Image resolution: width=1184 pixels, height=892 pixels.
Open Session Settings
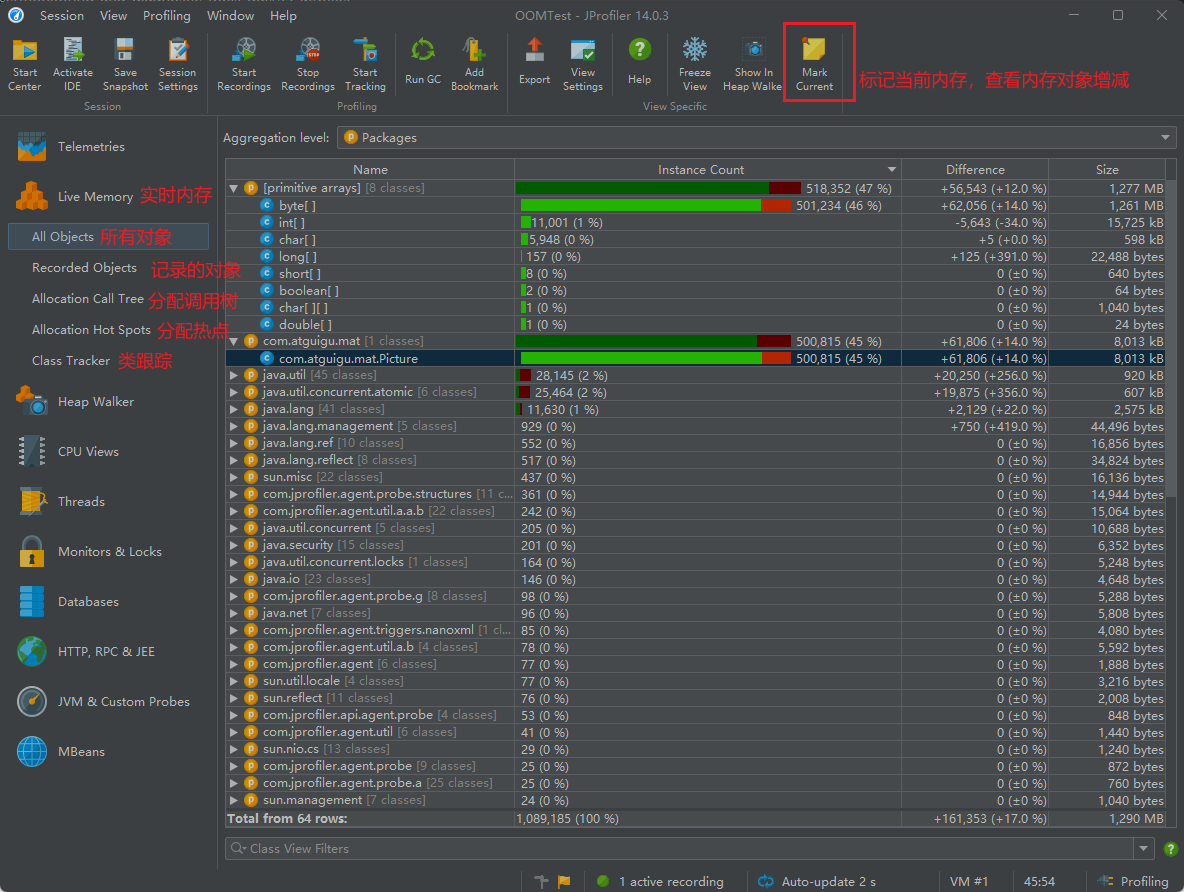pos(177,65)
